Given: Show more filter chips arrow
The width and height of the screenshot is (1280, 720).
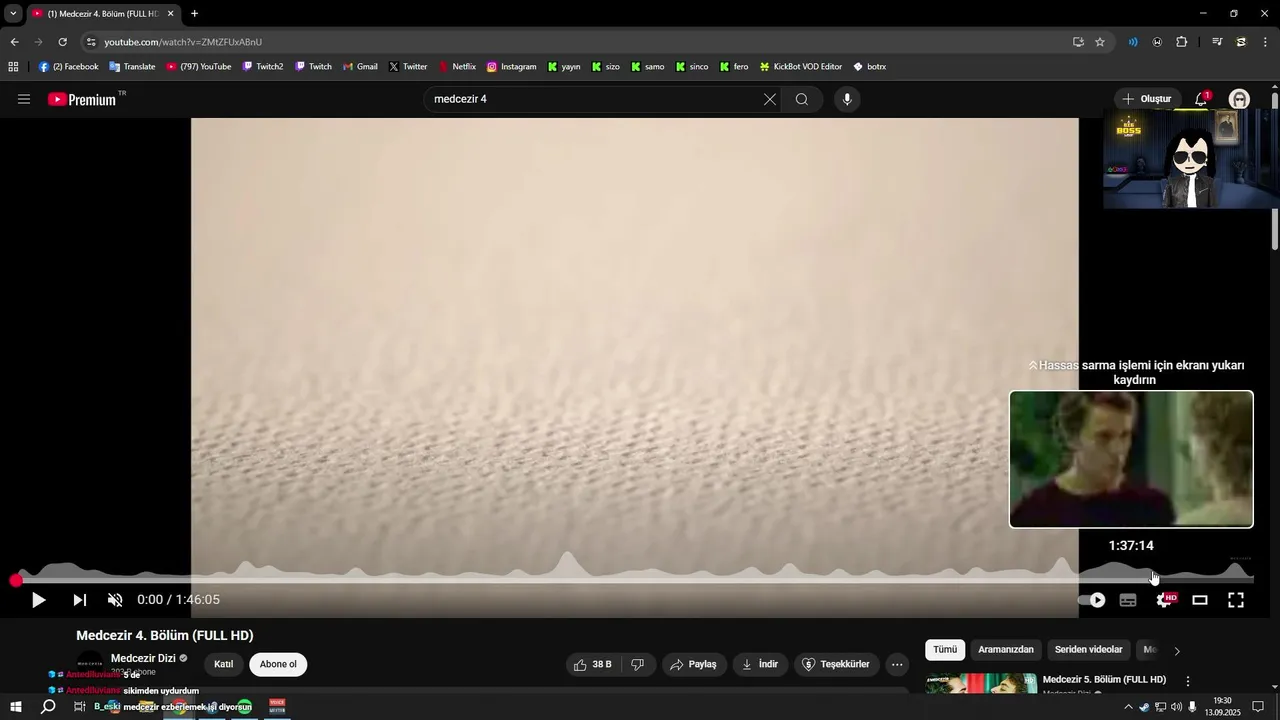Looking at the screenshot, I should pos(1177,651).
